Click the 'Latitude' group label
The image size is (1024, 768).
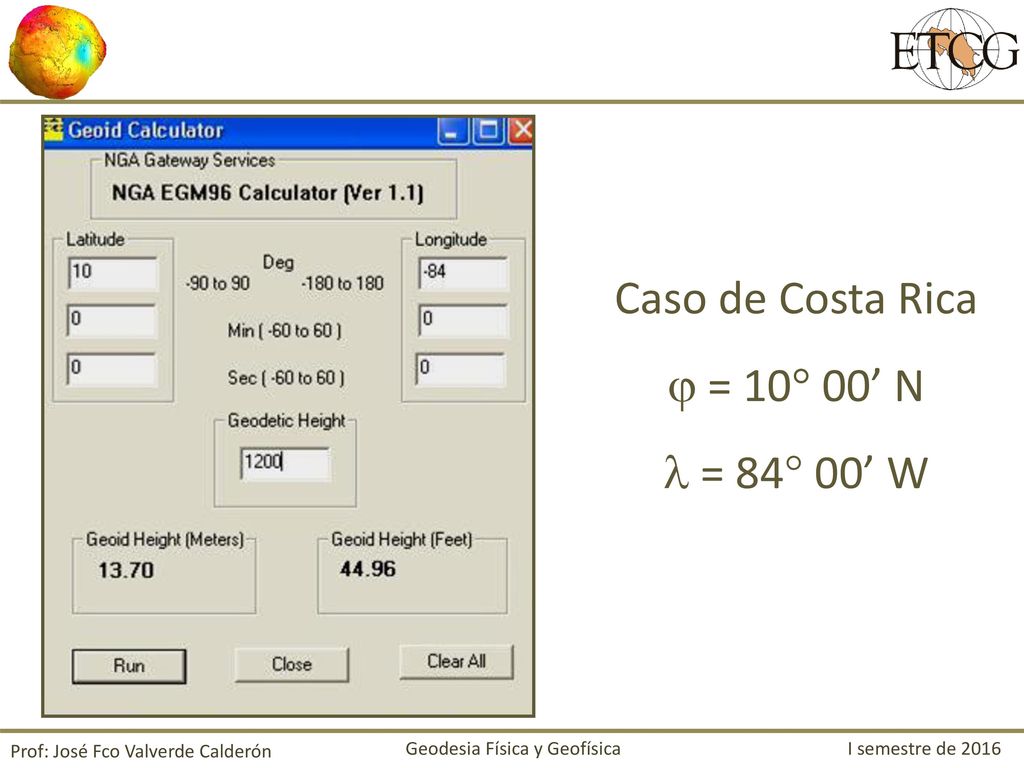click(95, 239)
